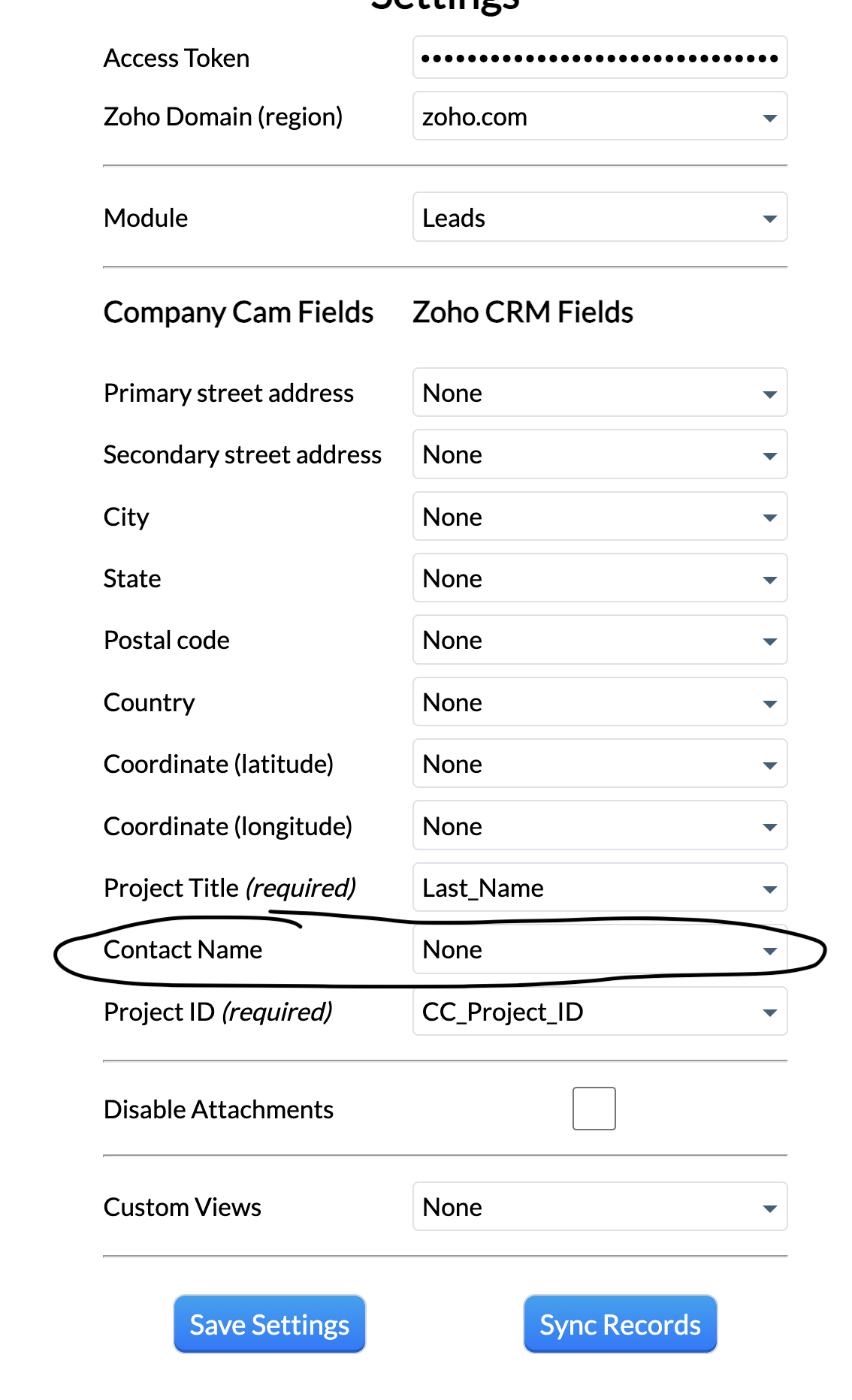Expand the Country field dropdown

click(600, 702)
